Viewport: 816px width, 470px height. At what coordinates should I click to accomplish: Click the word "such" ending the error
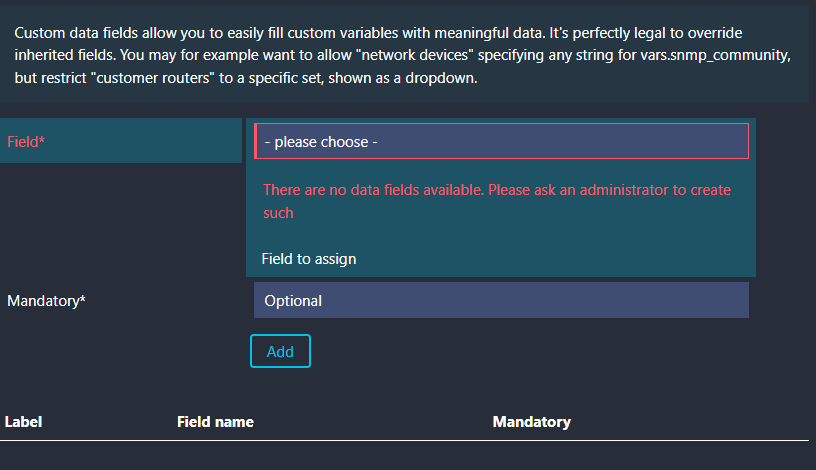(278, 213)
